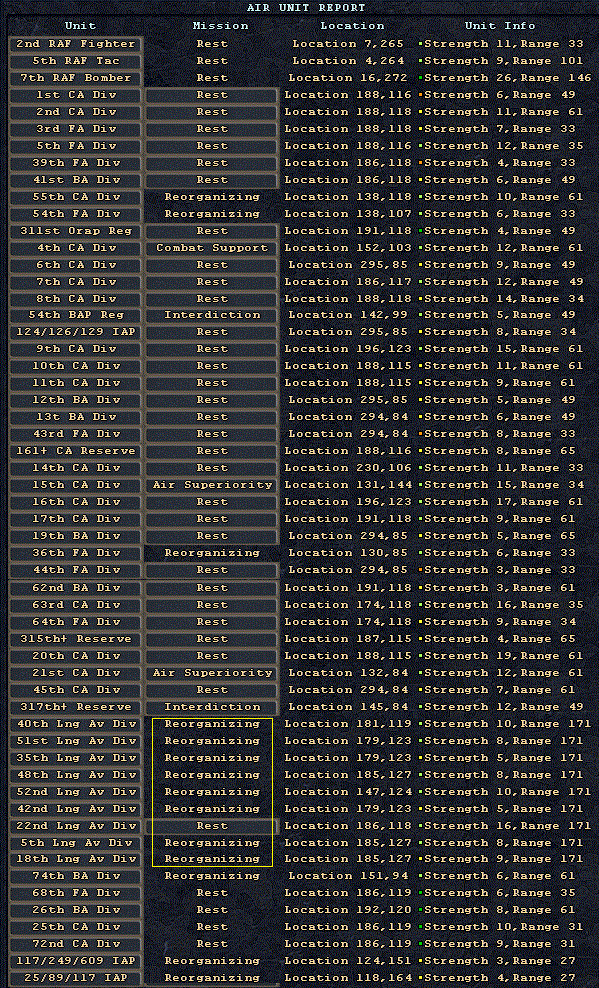Viewport: 599px width, 988px height.
Task: Select the 315th† Reserve unit
Action: click(76, 639)
